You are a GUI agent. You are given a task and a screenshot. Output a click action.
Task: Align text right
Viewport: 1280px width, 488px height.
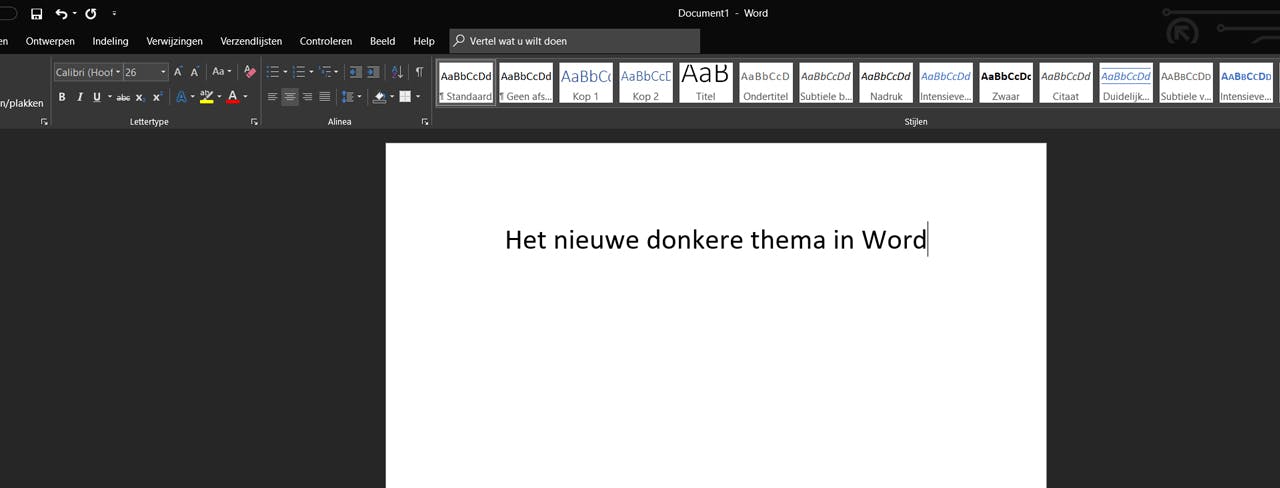pos(307,97)
